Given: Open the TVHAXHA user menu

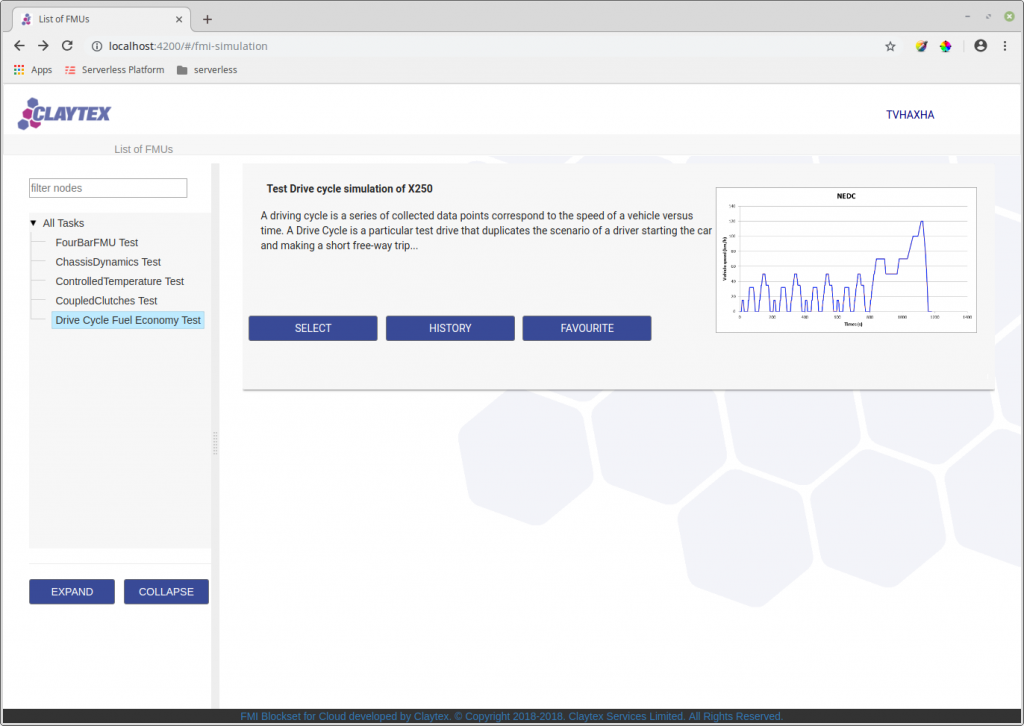Looking at the screenshot, I should 910,115.
